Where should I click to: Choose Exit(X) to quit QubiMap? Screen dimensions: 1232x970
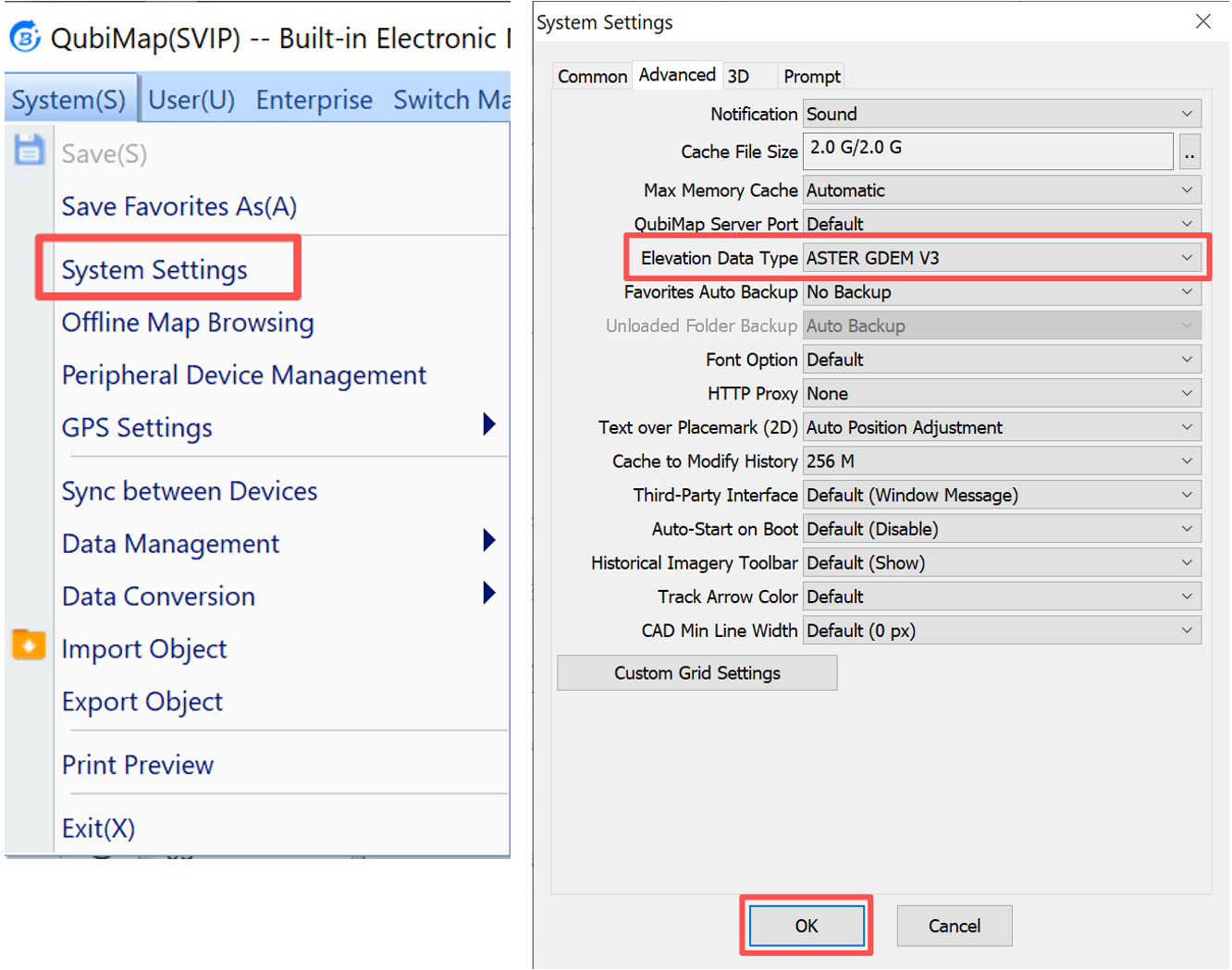tap(98, 828)
